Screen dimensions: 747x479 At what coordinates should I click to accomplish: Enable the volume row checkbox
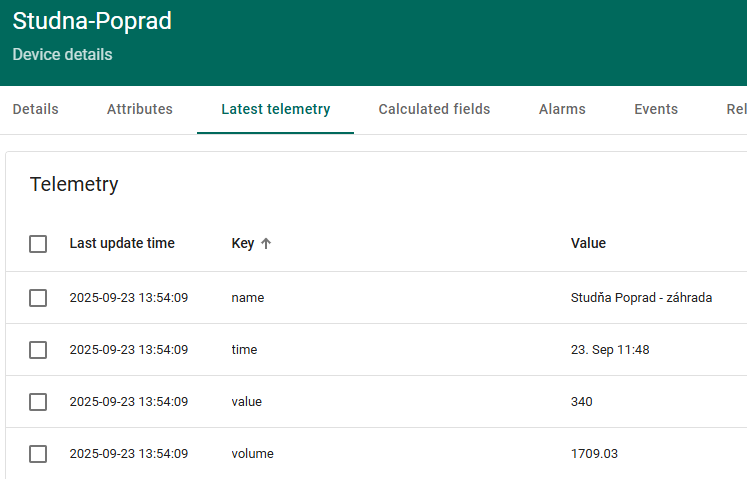point(38,454)
